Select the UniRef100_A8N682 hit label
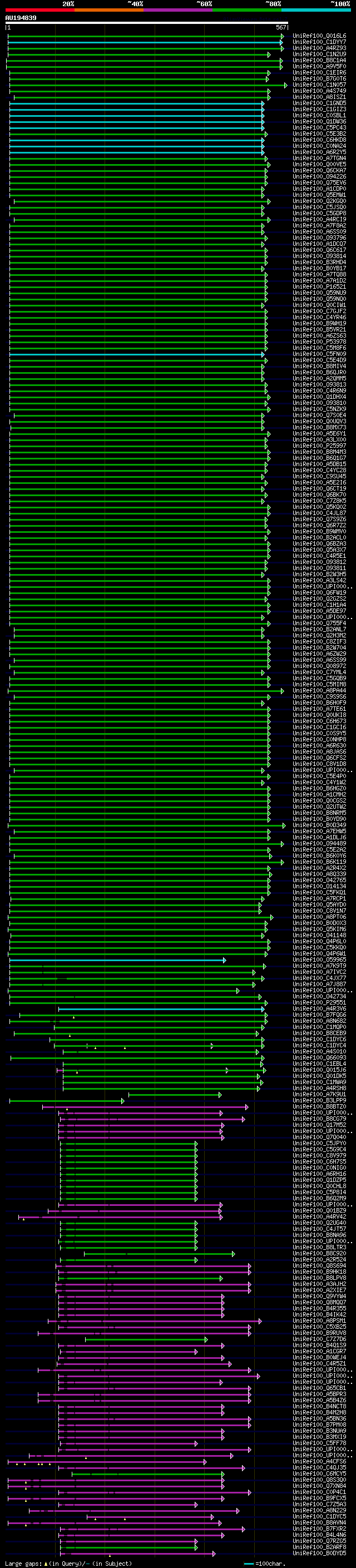356x1568 pixels. (319, 1021)
